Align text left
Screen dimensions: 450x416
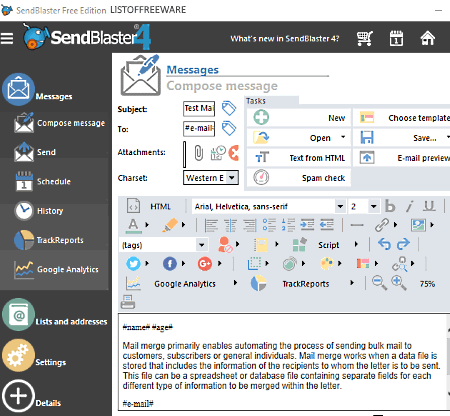(211, 225)
